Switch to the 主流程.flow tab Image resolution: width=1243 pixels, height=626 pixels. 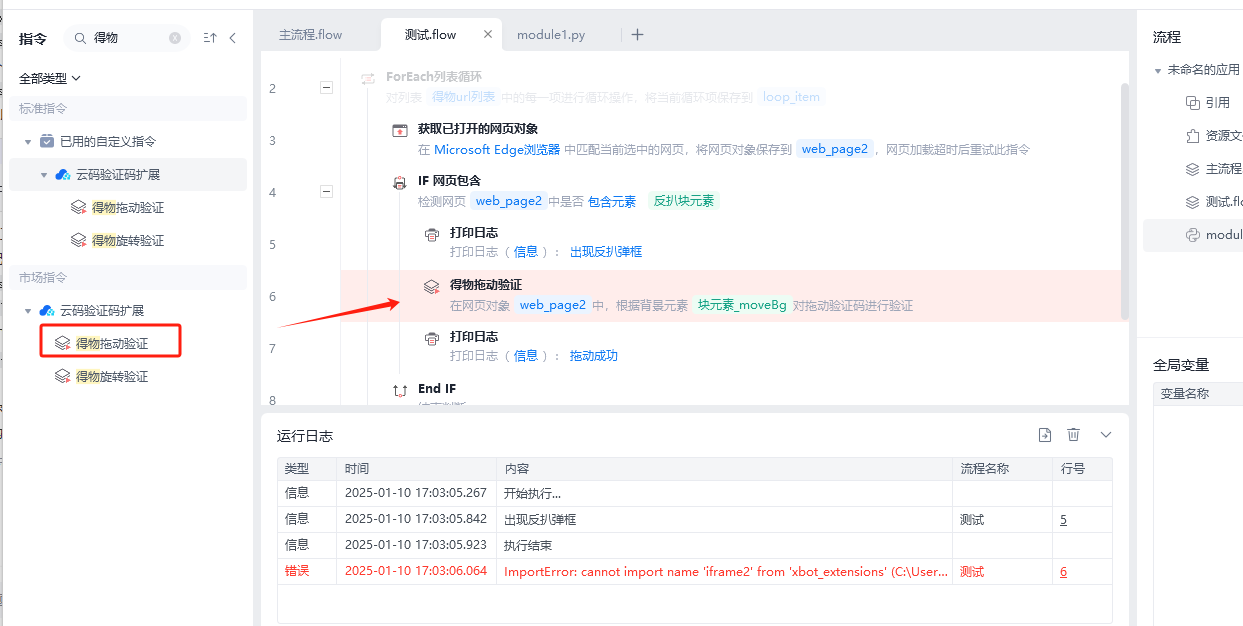point(310,35)
